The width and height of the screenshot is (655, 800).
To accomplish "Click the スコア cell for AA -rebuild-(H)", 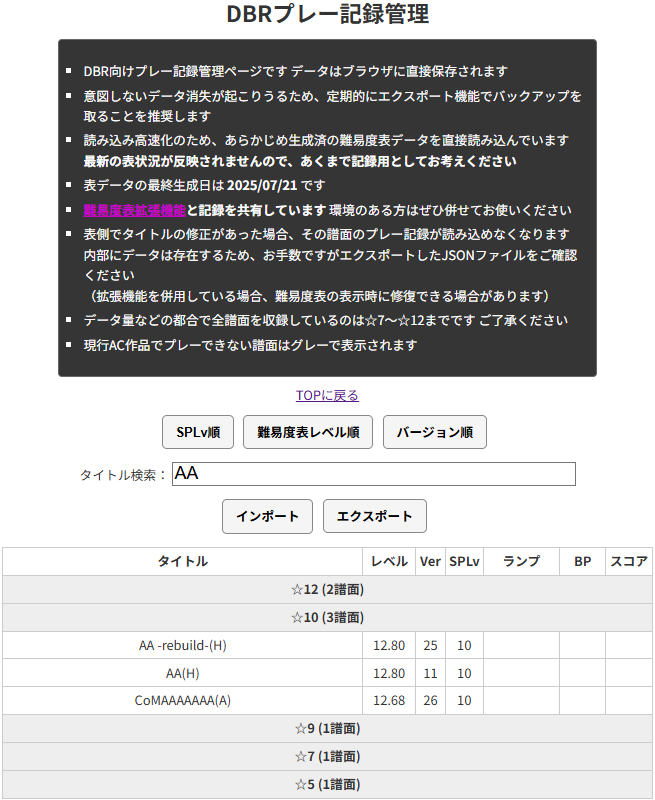I will click(629, 645).
